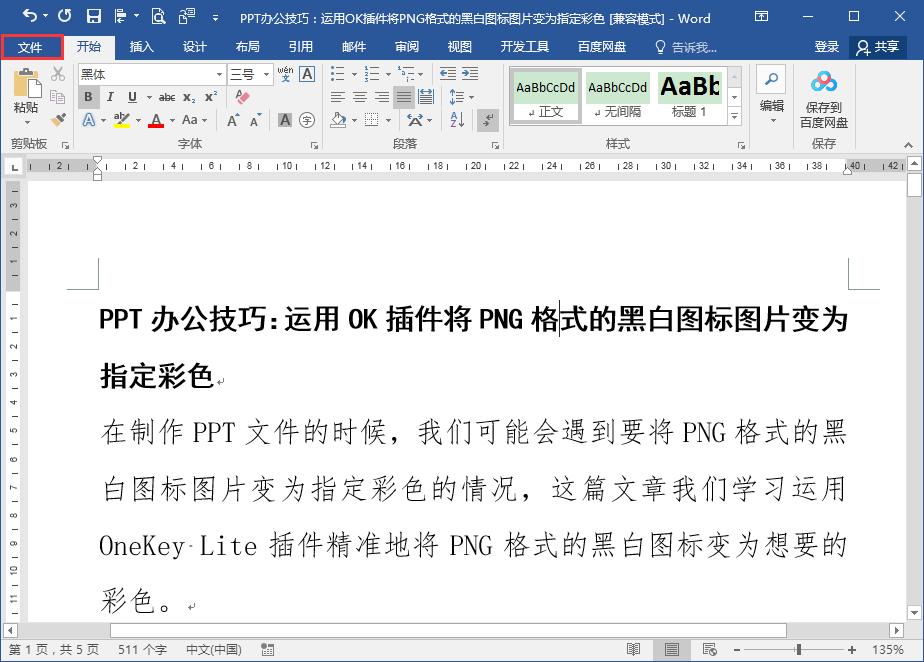Click the Redo icon in title bar

64,16
